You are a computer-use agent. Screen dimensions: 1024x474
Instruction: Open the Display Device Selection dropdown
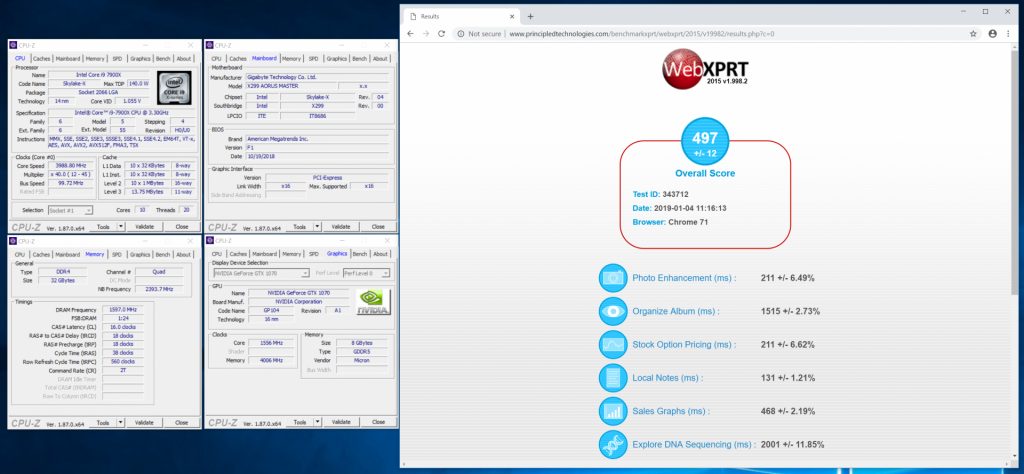point(305,273)
